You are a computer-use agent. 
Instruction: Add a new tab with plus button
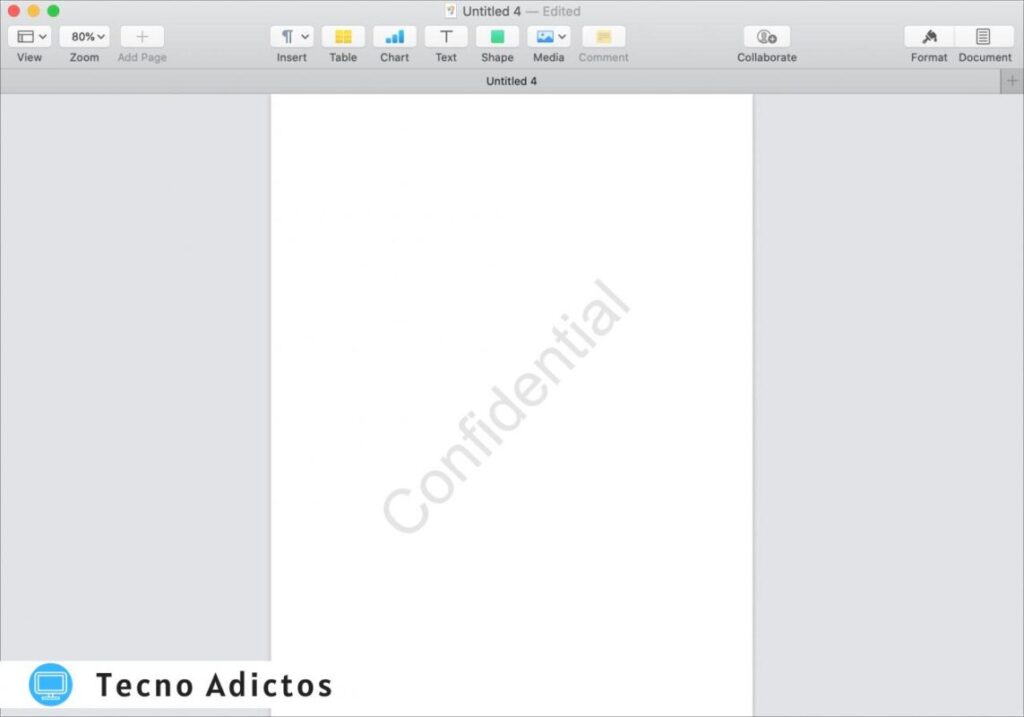coord(1012,81)
